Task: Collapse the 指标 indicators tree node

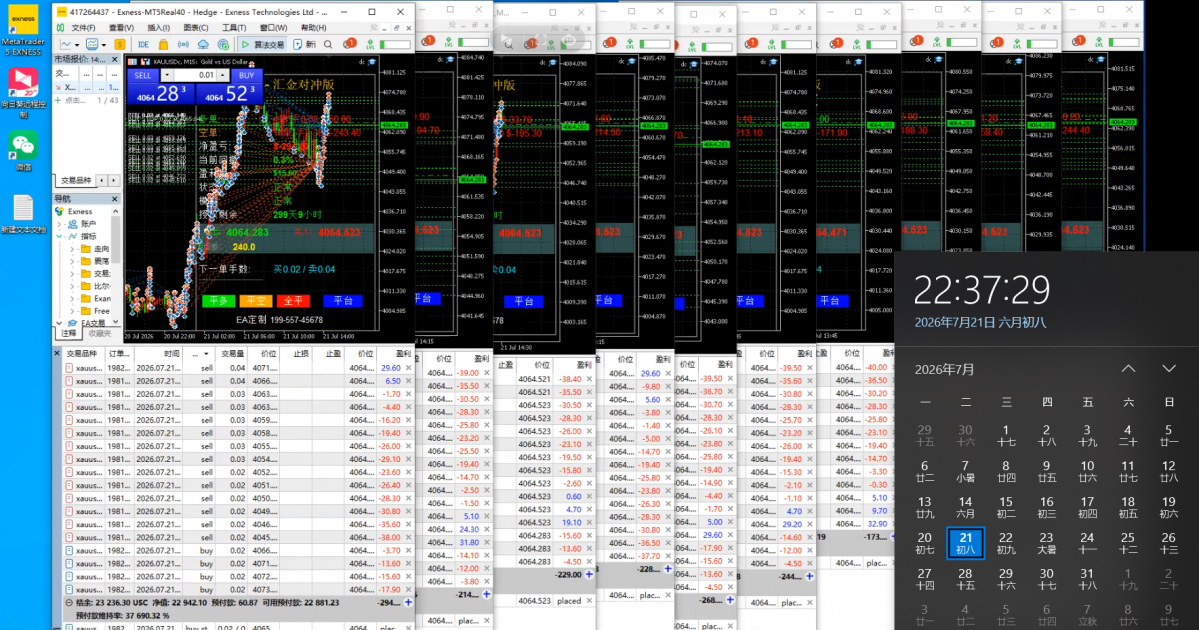Action: click(60, 236)
